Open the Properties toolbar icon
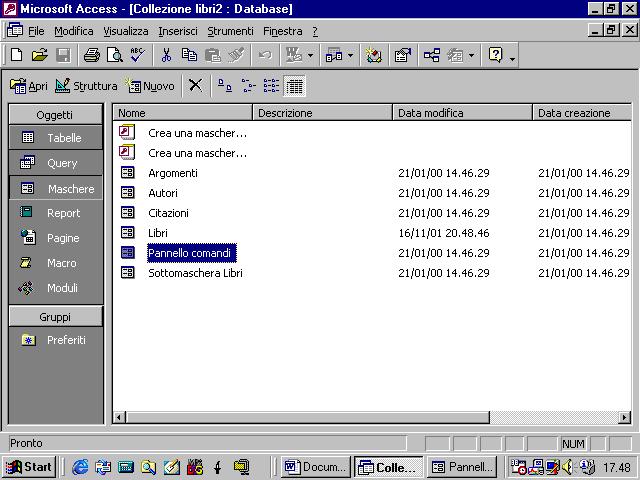The image size is (640, 480). (x=402, y=55)
